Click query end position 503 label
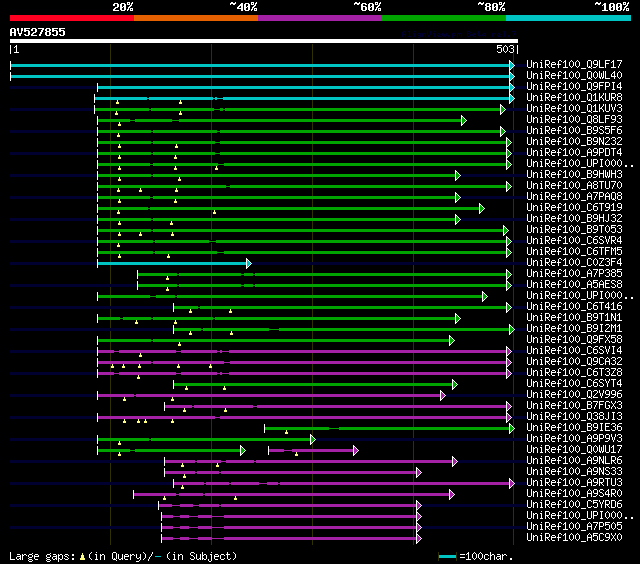The width and height of the screenshot is (640, 564). [505, 49]
